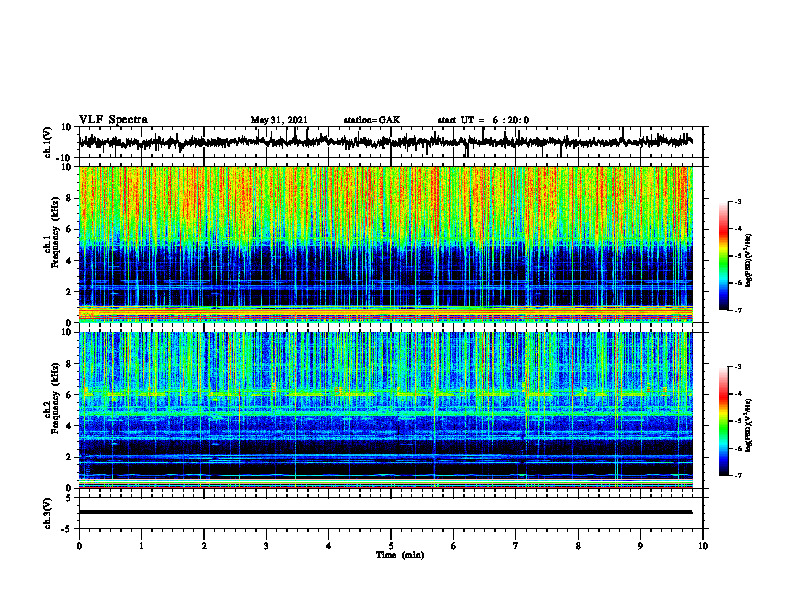This screenshot has height=612, width=792.
Task: Click the "6" kHz tick on the ch.2 frequency axis
Action: point(70,395)
